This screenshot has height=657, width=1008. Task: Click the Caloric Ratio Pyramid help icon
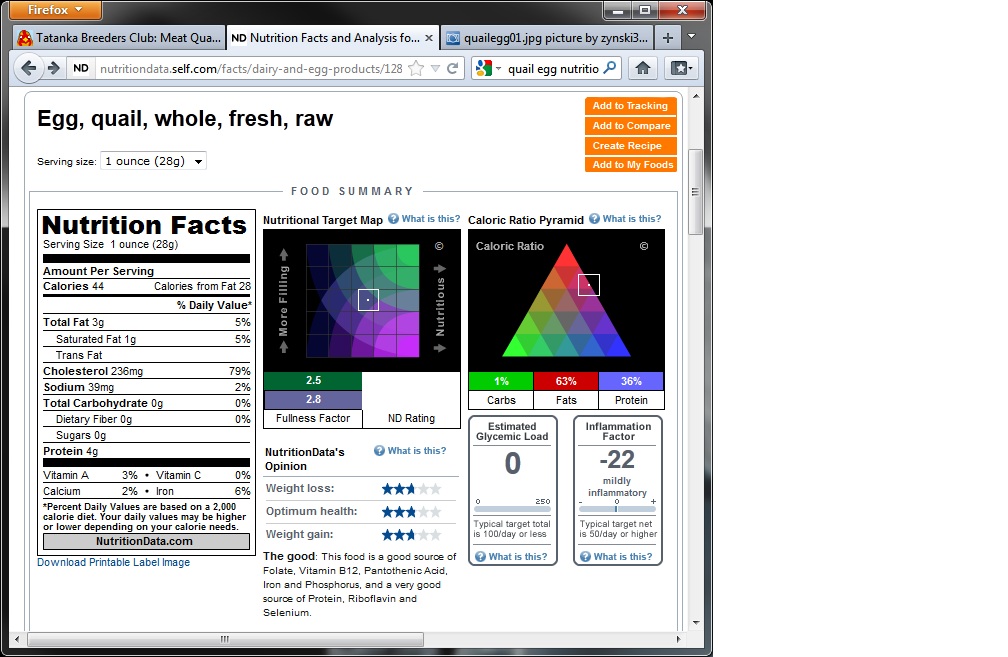(595, 219)
